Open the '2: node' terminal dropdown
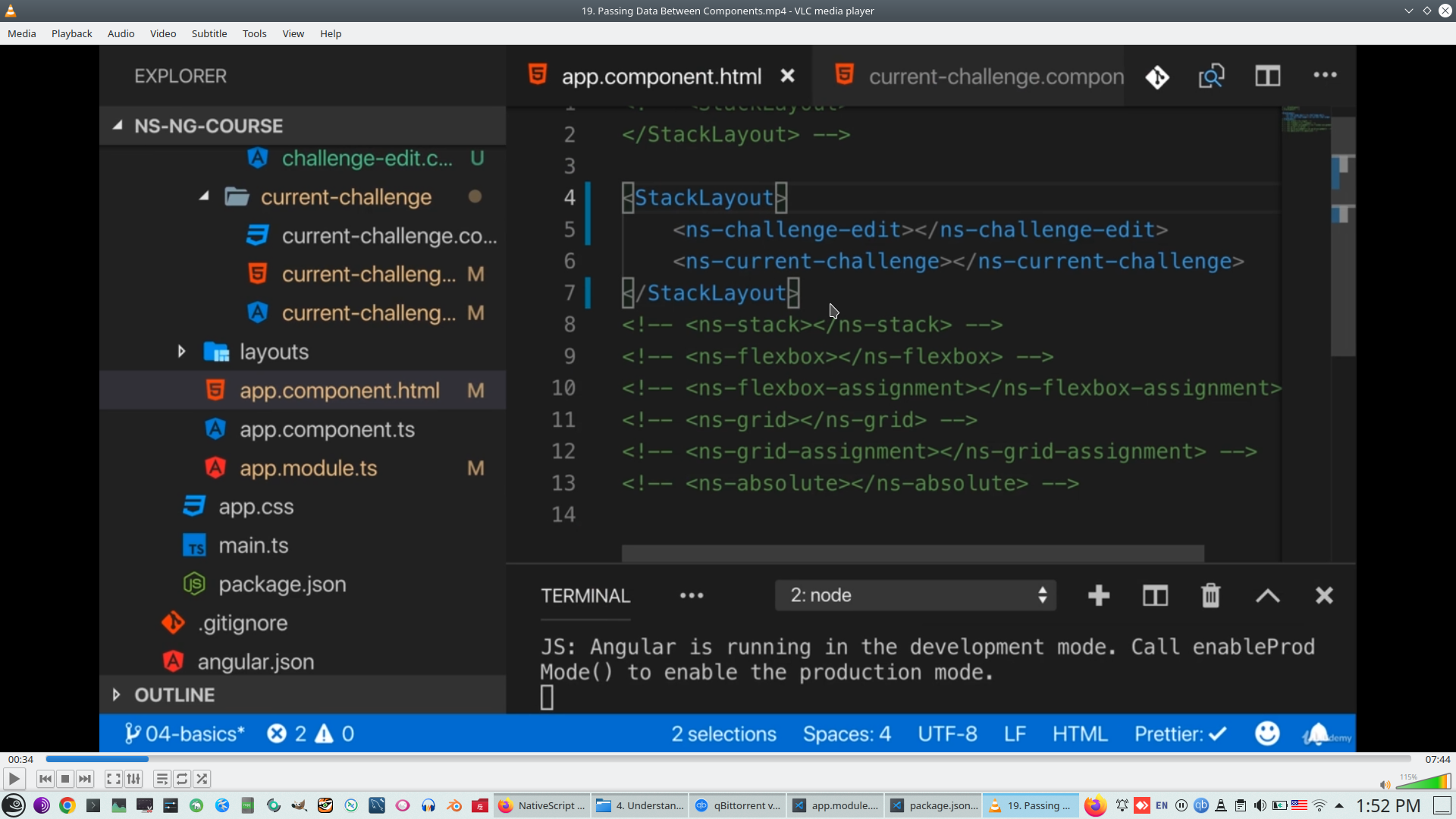The width and height of the screenshot is (1456, 819). click(915, 595)
